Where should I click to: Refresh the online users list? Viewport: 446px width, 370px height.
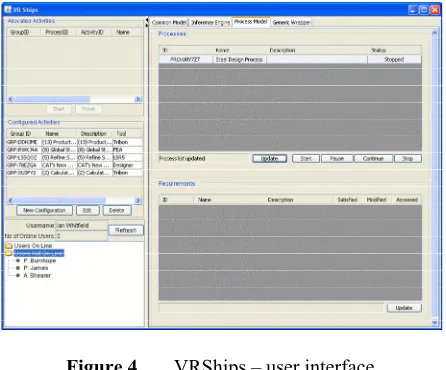126,230
